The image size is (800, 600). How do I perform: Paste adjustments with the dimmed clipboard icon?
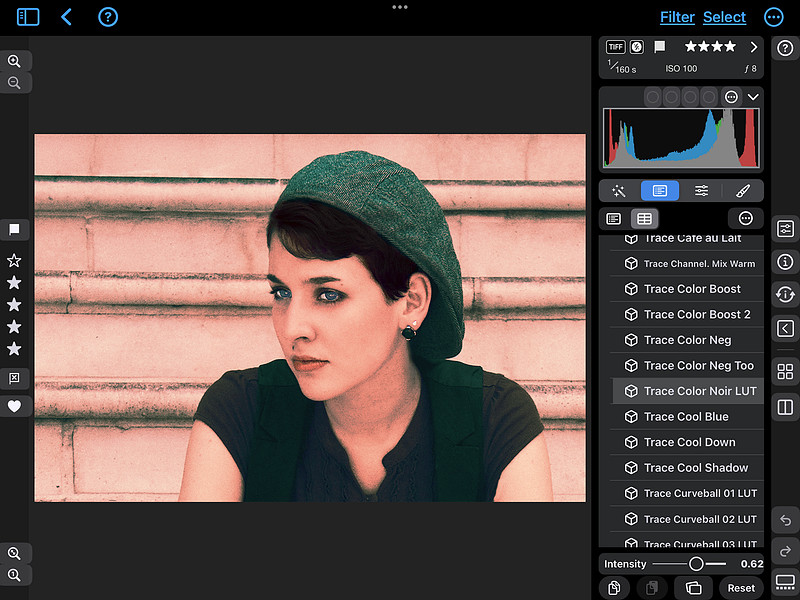[652, 588]
